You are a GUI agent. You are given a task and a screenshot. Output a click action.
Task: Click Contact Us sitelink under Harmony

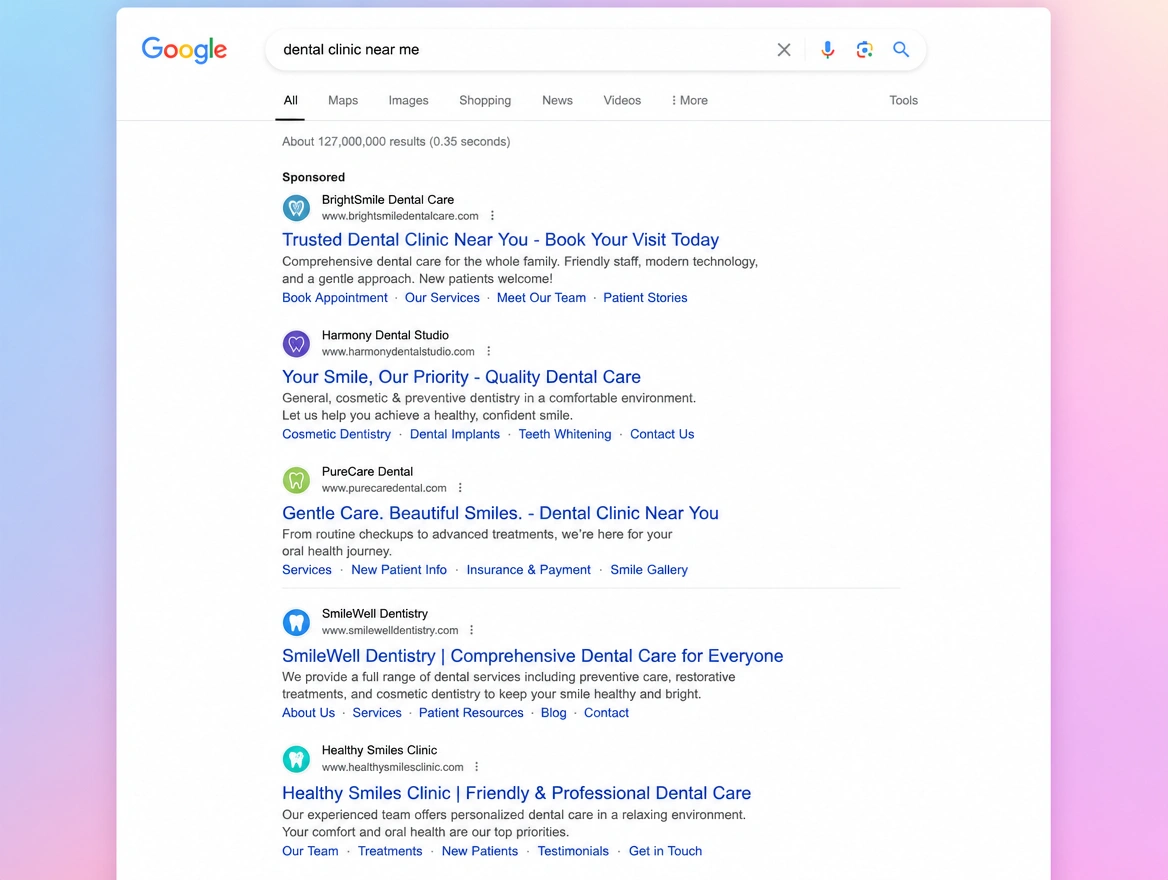click(x=662, y=434)
